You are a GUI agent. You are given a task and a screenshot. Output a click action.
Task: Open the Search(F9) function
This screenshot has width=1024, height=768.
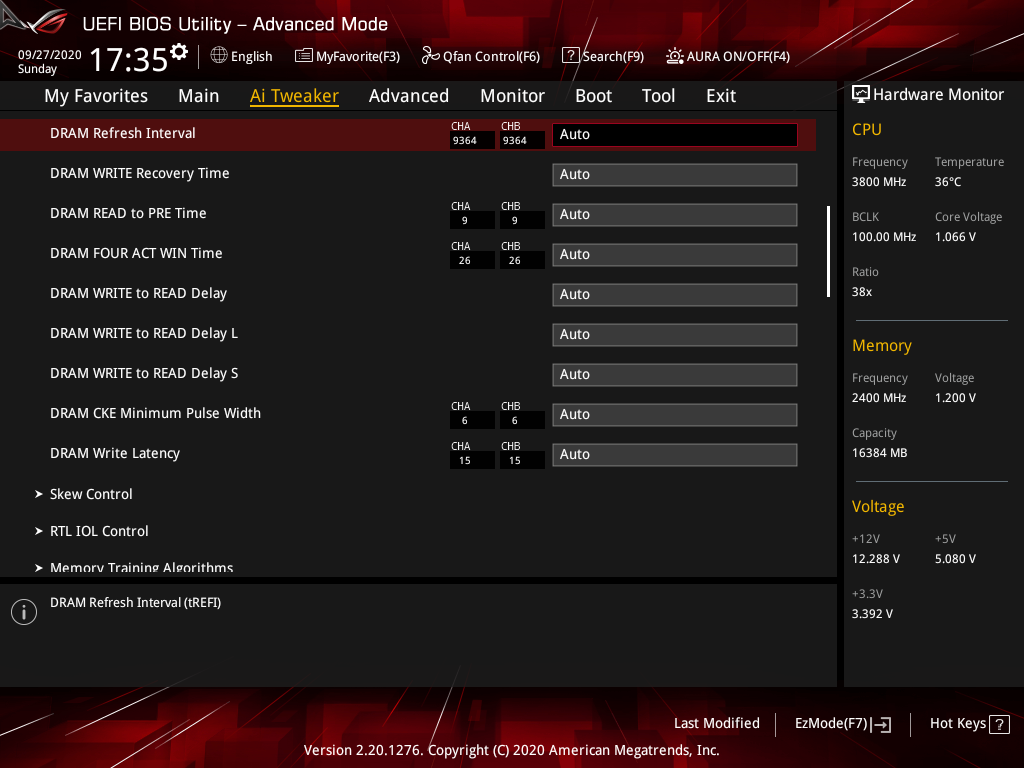click(x=613, y=57)
